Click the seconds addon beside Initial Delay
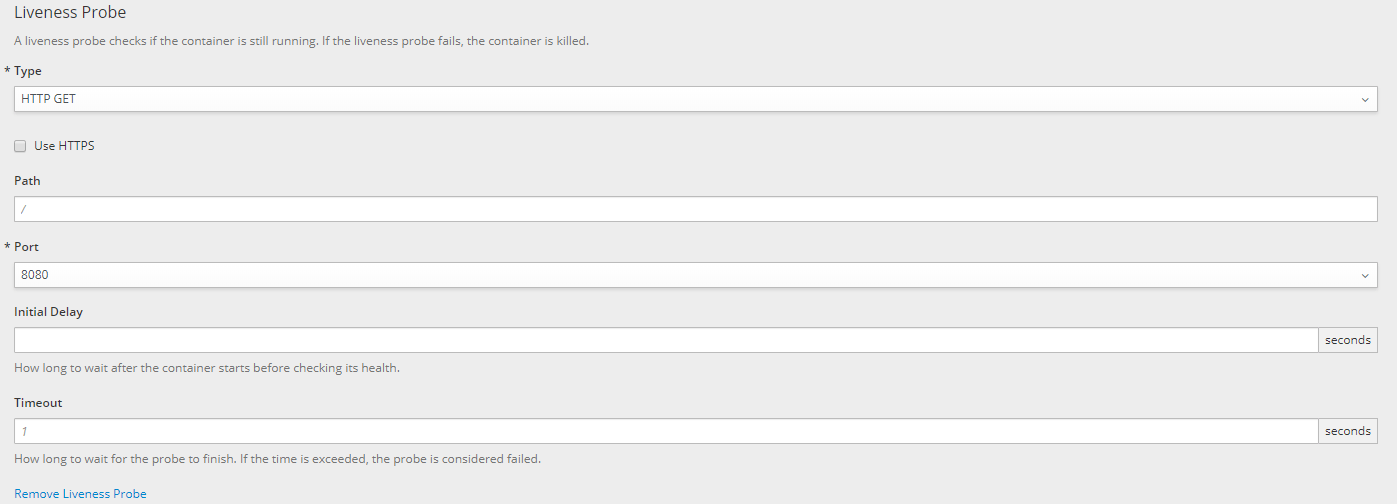1397x504 pixels. click(x=1348, y=340)
